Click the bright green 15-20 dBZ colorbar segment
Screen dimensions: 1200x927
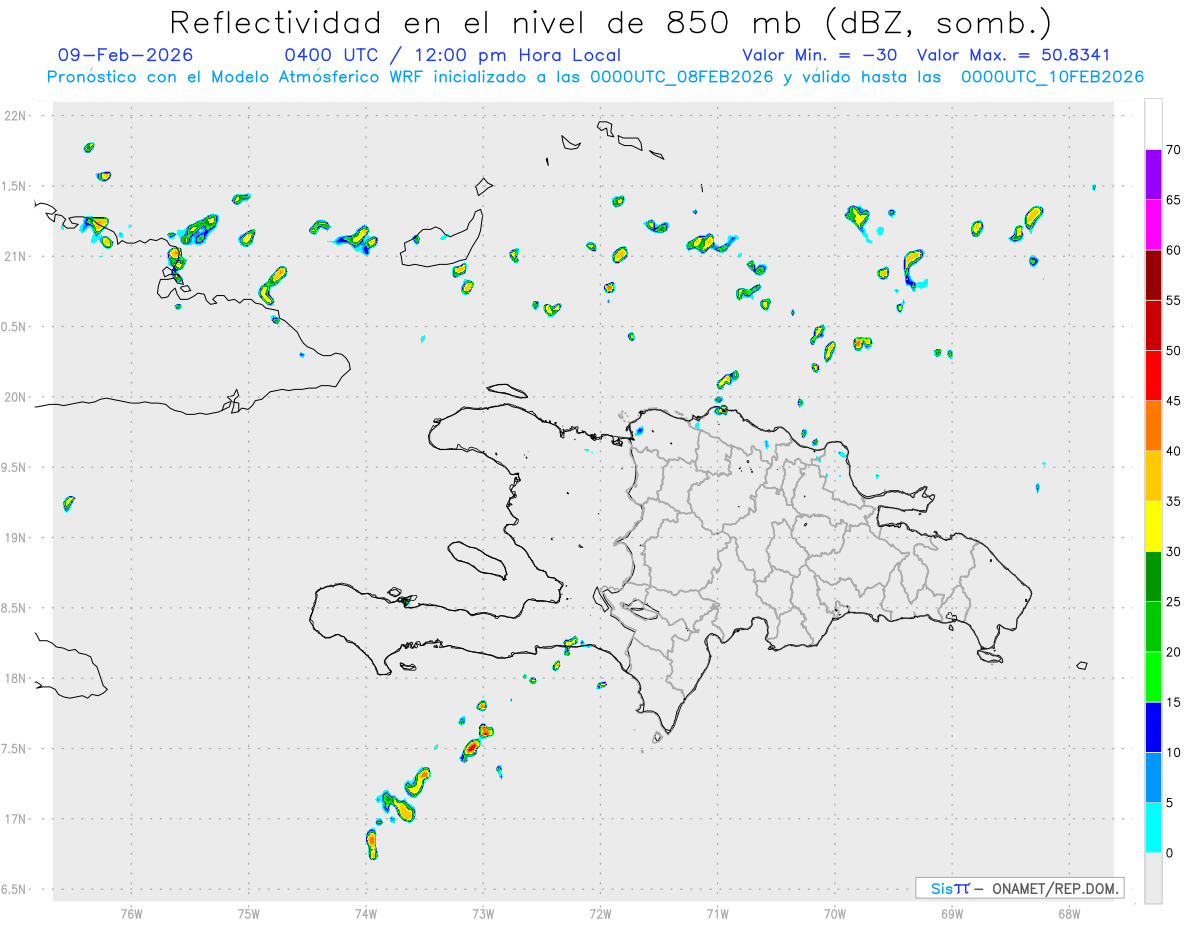[x=1153, y=677]
